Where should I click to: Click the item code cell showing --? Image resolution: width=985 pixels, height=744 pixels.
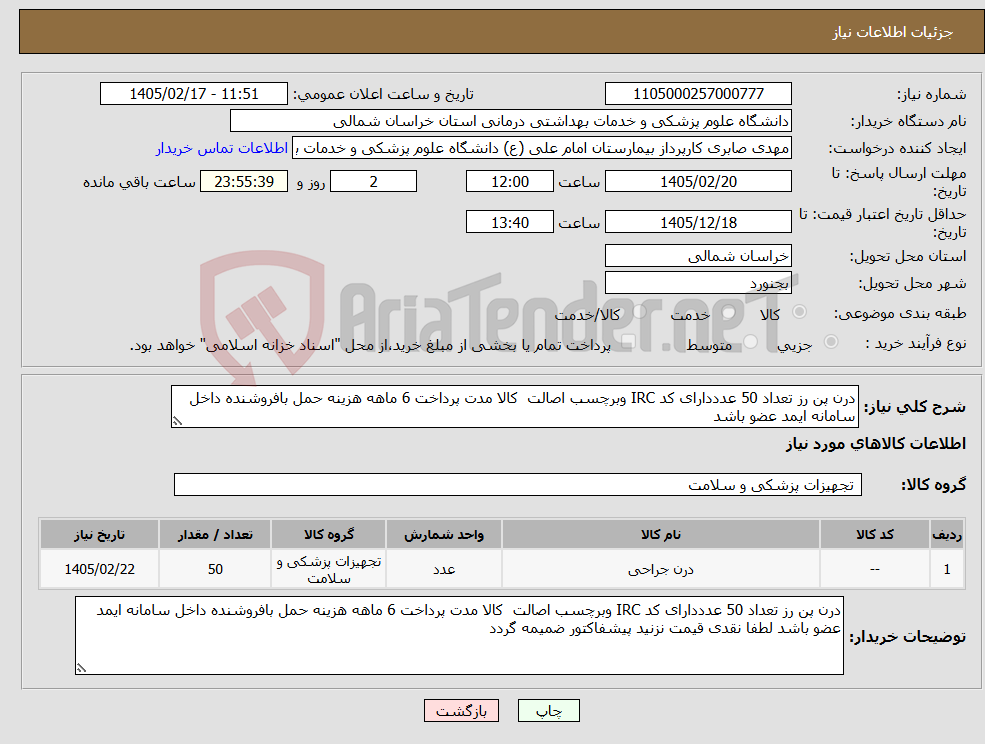click(874, 569)
